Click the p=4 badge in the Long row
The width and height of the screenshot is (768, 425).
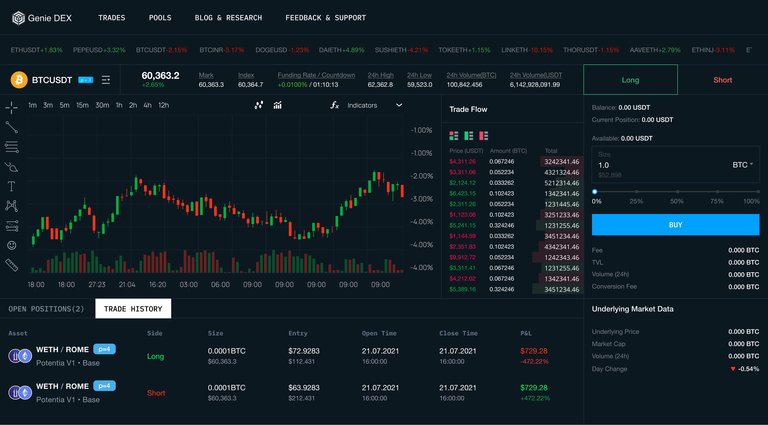(104, 349)
